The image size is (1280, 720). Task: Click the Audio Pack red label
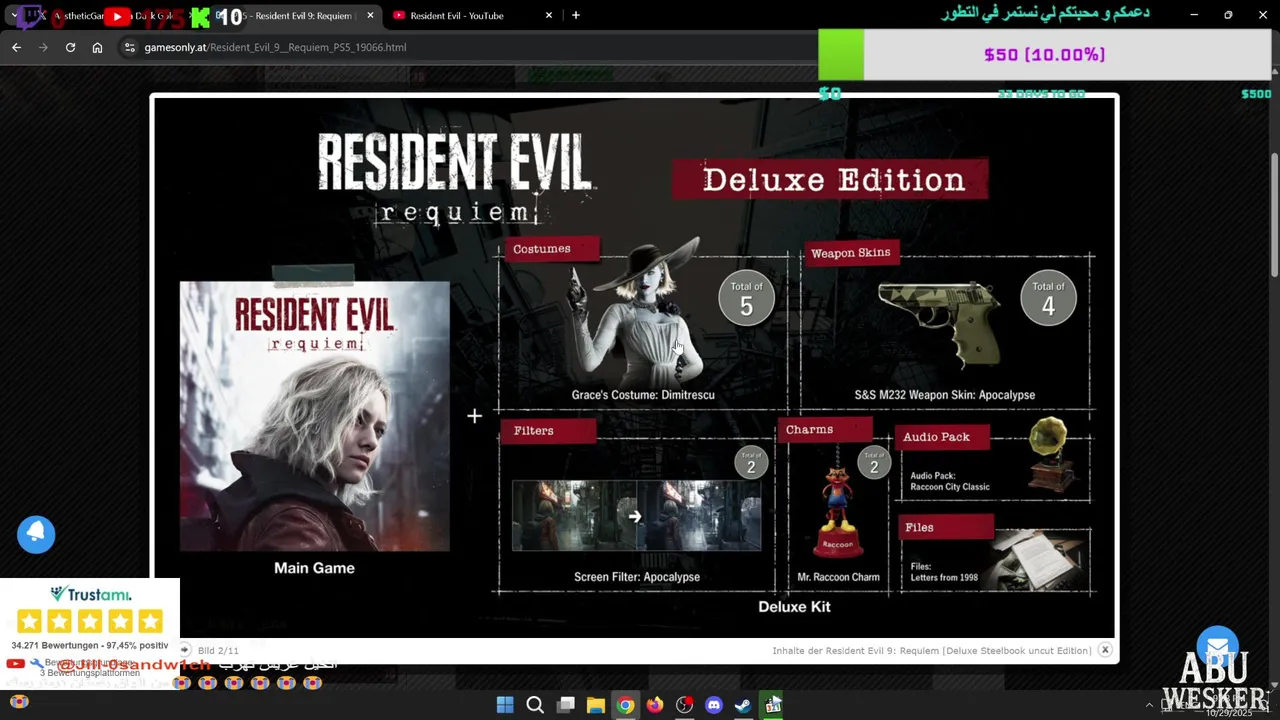pyautogui.click(x=940, y=437)
